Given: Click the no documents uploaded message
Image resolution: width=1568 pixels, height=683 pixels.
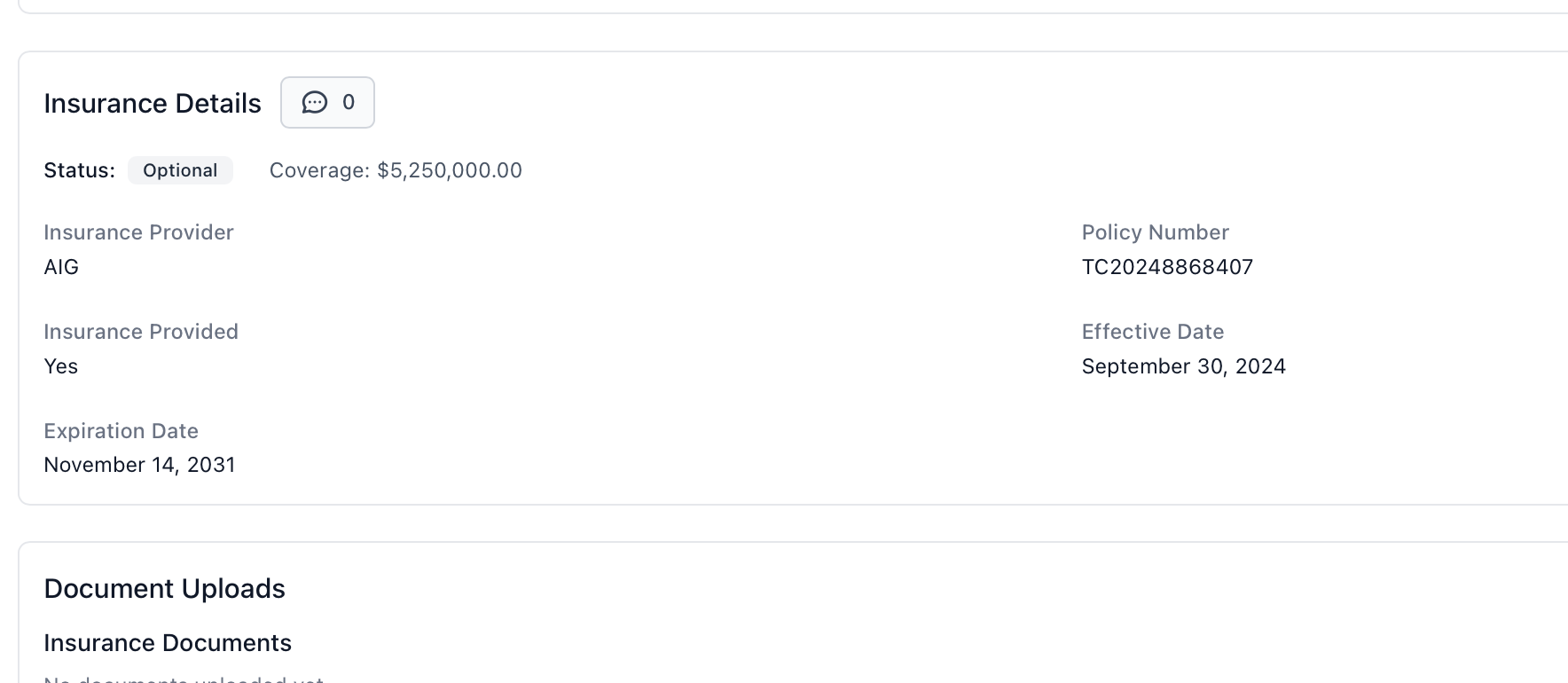Looking at the screenshot, I should (x=184, y=679).
